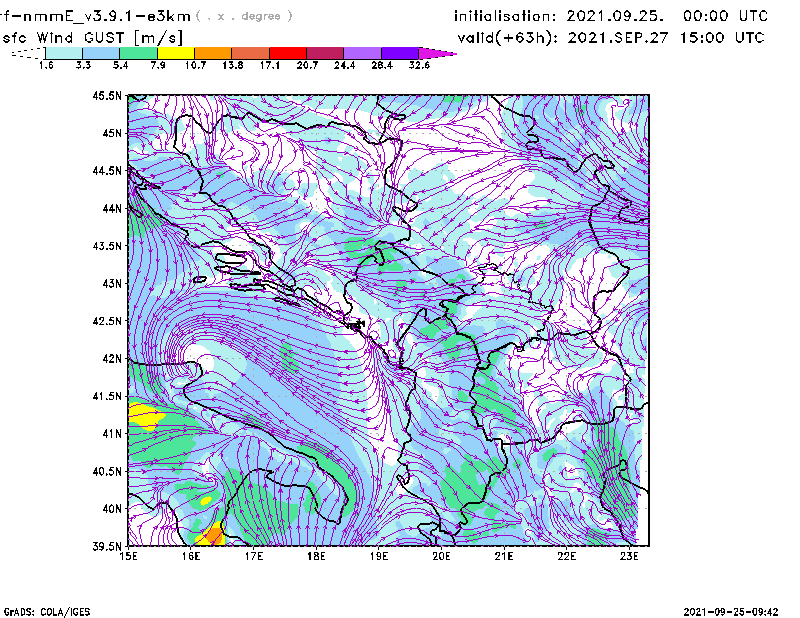The image size is (800, 618).
Task: Click the 45.5N latitude label
Action: [x=107, y=95]
